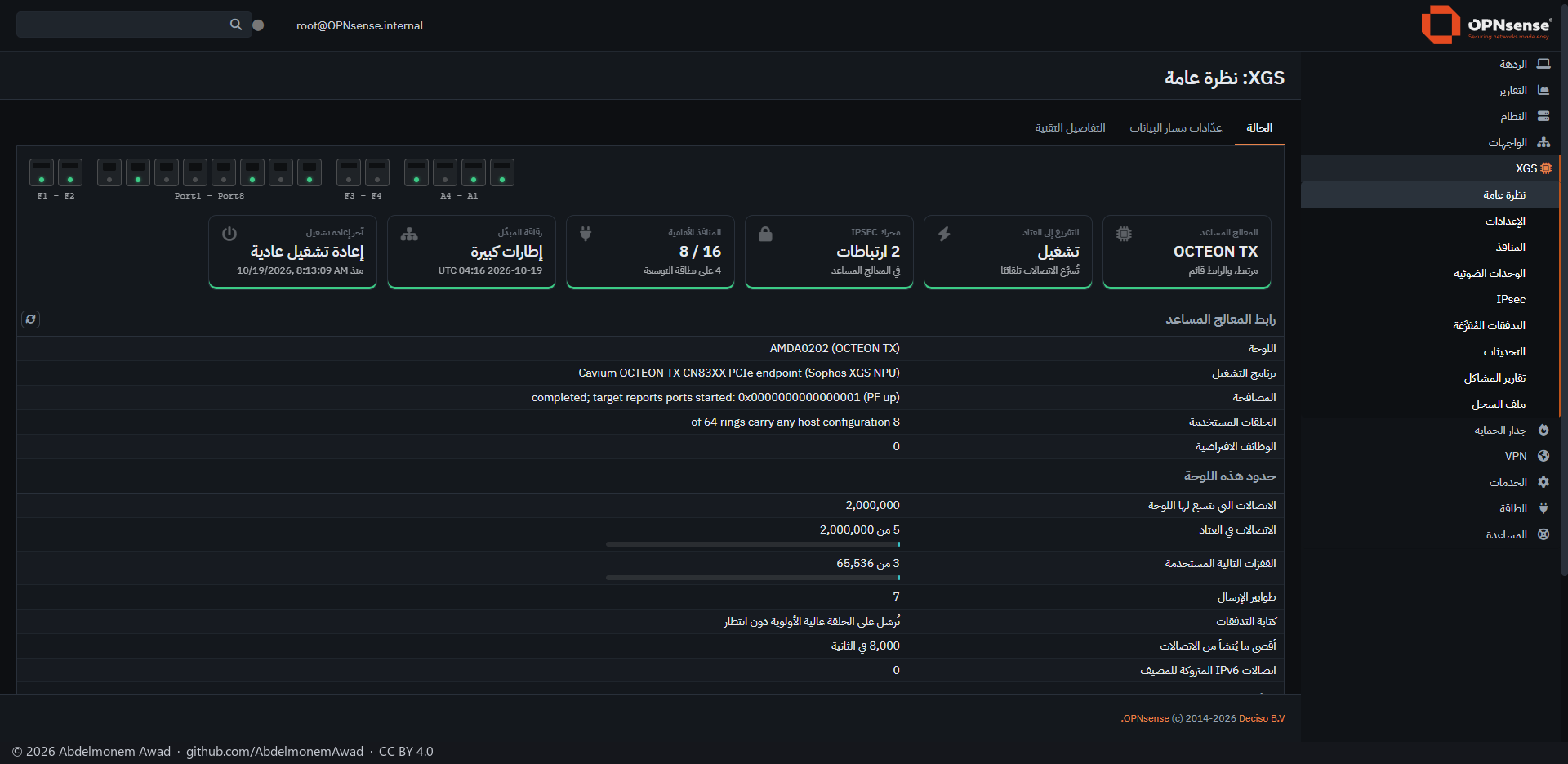Open الوحدات الضوئية menu entry
Viewport: 1568px width, 764px height.
(1429, 273)
